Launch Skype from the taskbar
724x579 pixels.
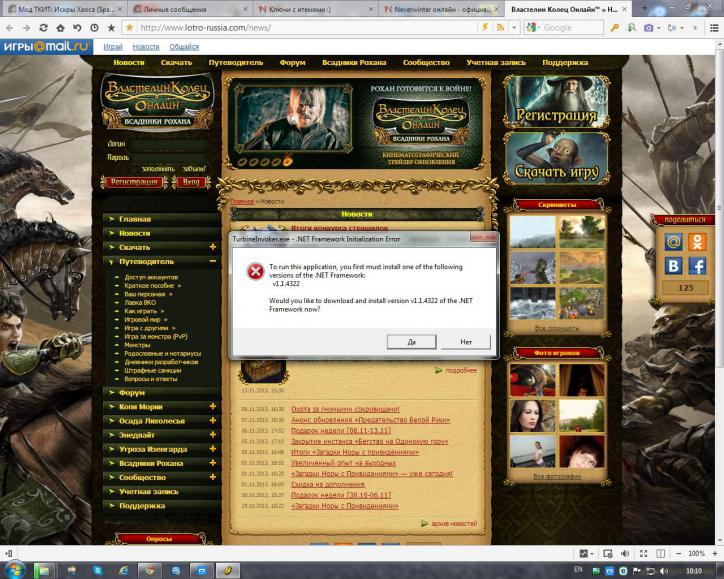(97, 571)
